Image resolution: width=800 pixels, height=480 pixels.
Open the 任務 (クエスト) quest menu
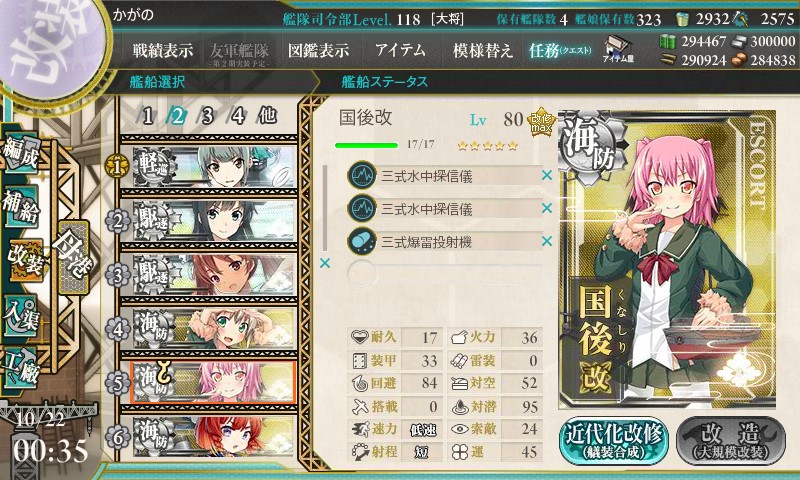tap(560, 50)
